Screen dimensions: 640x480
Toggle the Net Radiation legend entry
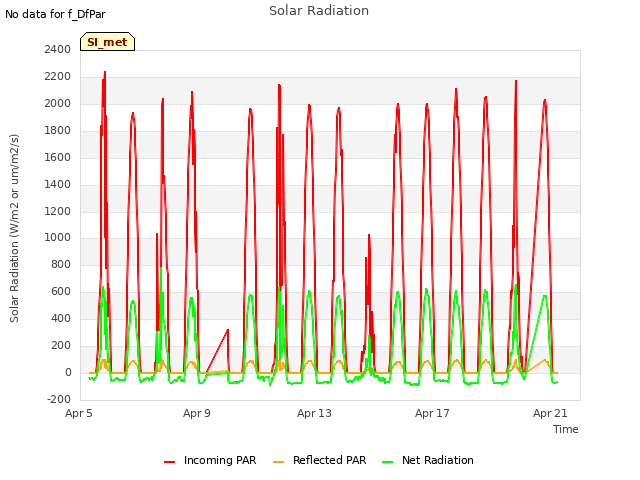point(428,460)
